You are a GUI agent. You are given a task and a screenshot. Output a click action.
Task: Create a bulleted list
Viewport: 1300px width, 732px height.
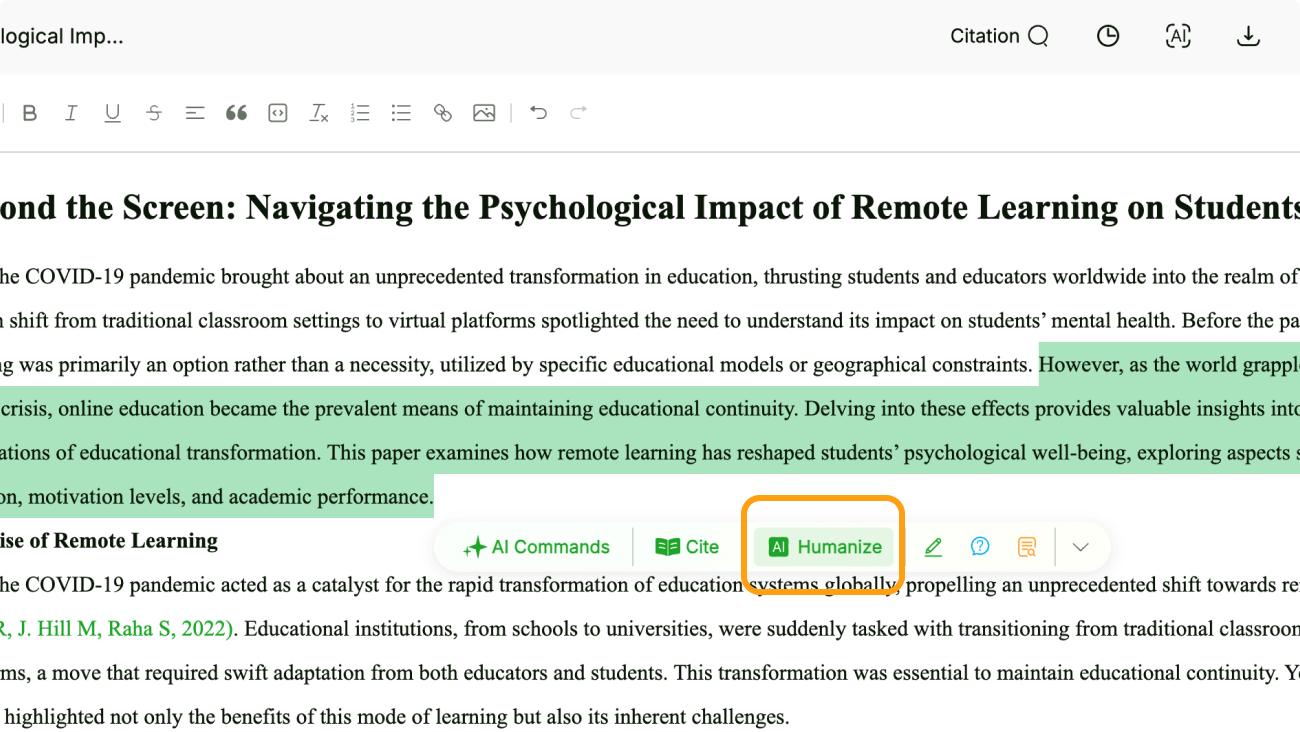(x=402, y=113)
